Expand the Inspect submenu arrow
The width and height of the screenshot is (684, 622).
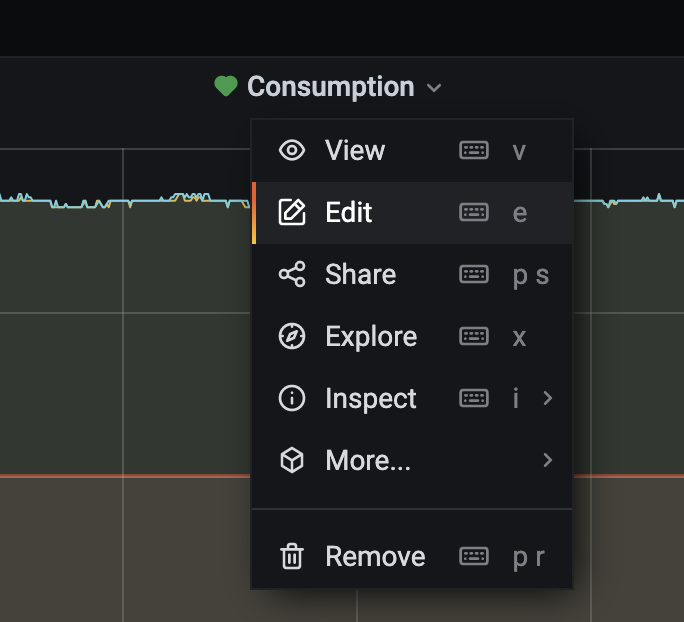pos(547,399)
